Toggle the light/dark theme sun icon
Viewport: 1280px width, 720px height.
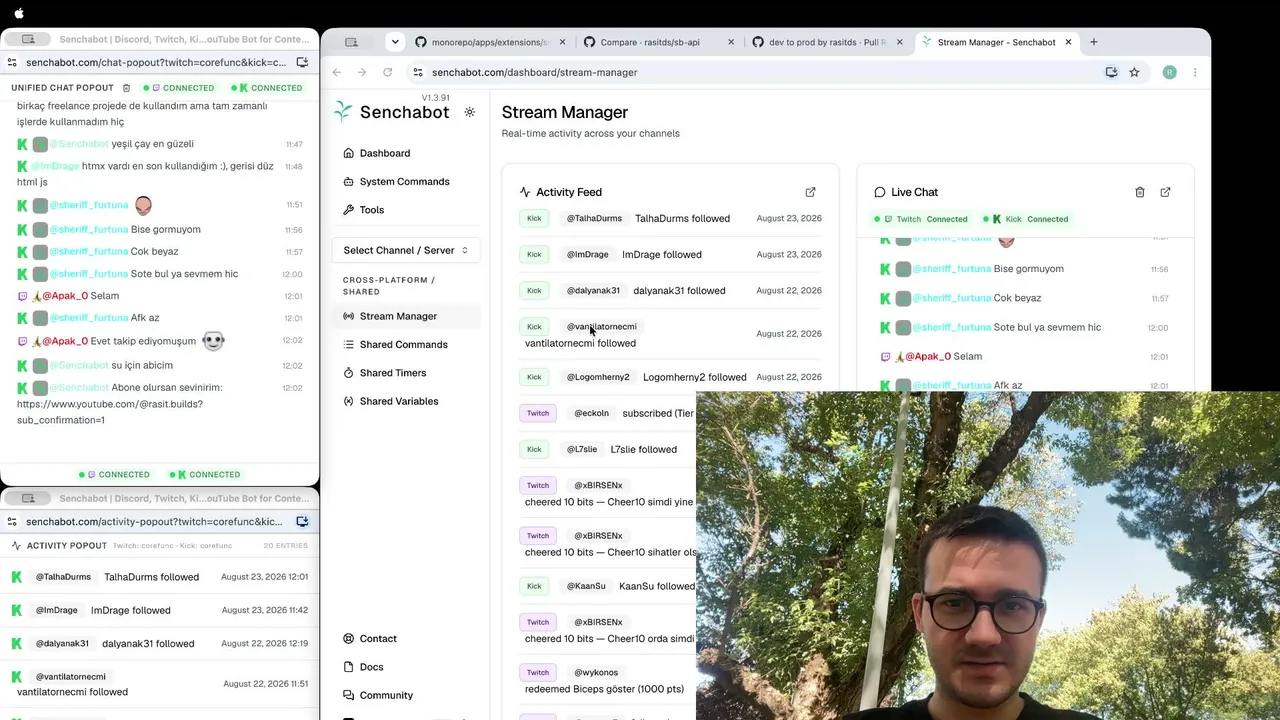point(470,112)
